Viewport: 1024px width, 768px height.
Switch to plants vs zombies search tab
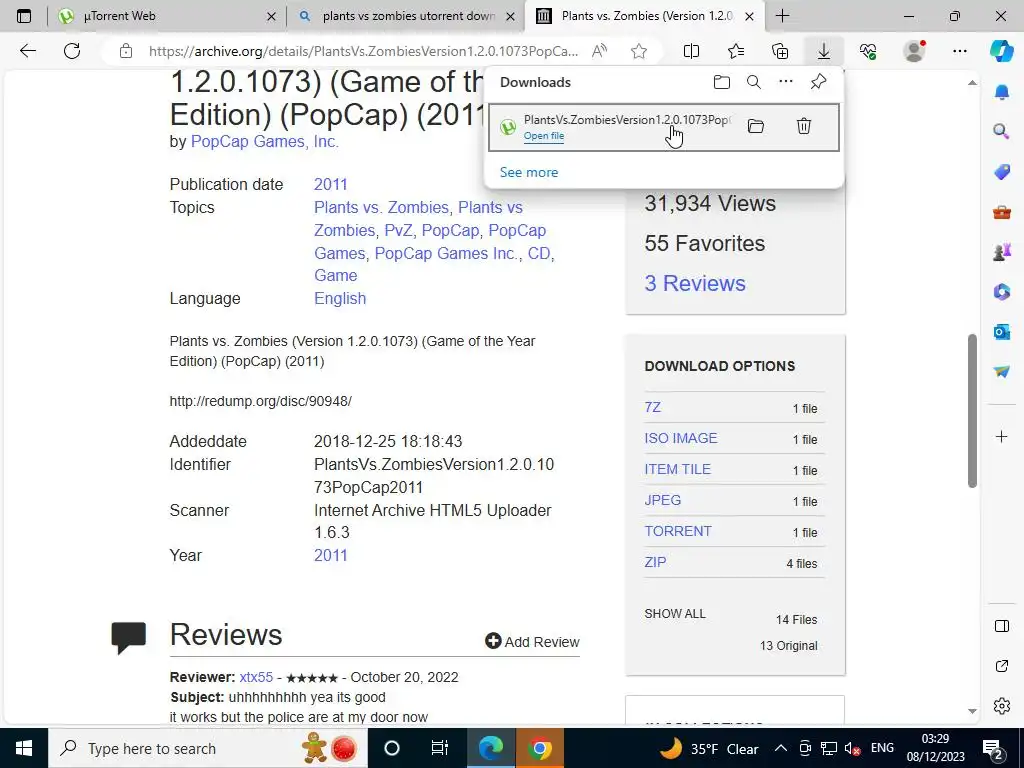point(405,16)
